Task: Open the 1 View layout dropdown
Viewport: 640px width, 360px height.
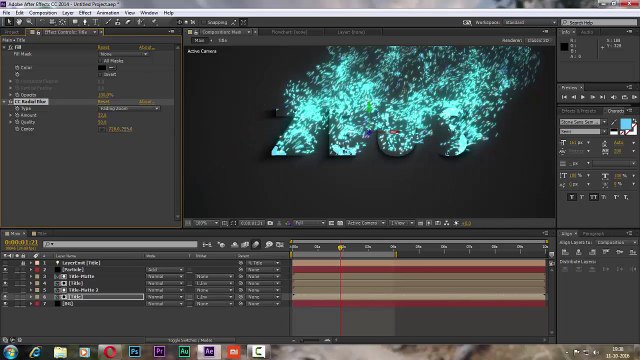Action: coord(402,223)
